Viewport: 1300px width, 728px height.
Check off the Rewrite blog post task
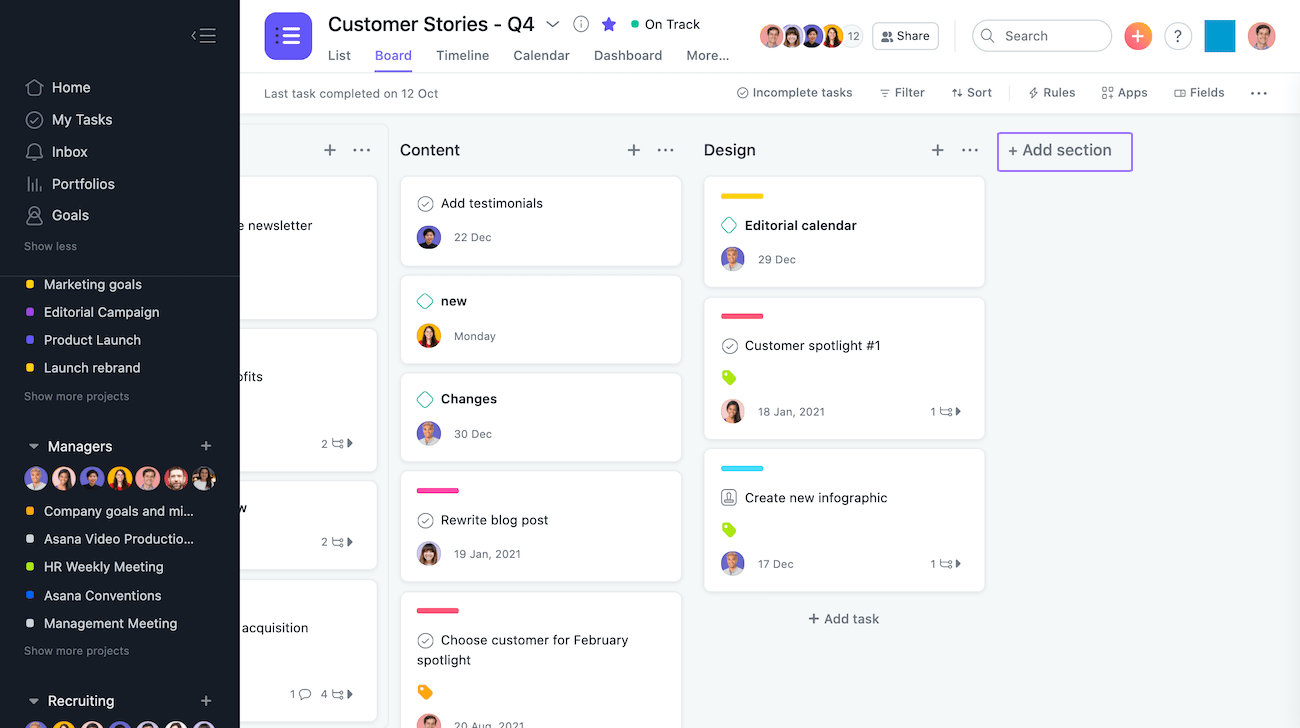tap(425, 520)
